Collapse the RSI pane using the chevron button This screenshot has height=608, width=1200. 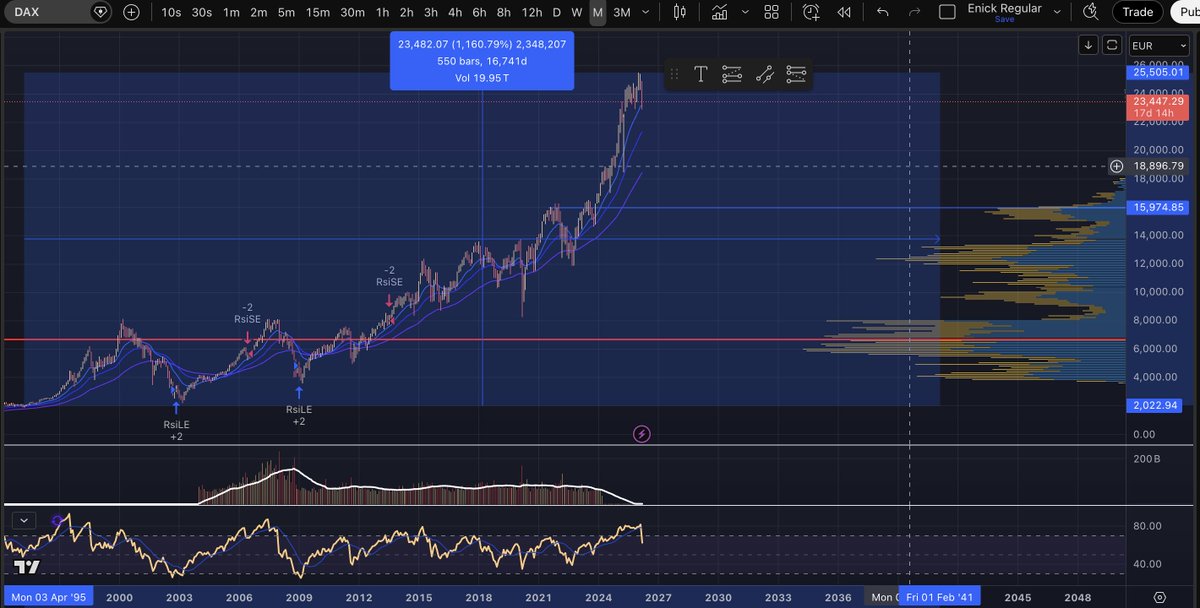tap(25, 520)
